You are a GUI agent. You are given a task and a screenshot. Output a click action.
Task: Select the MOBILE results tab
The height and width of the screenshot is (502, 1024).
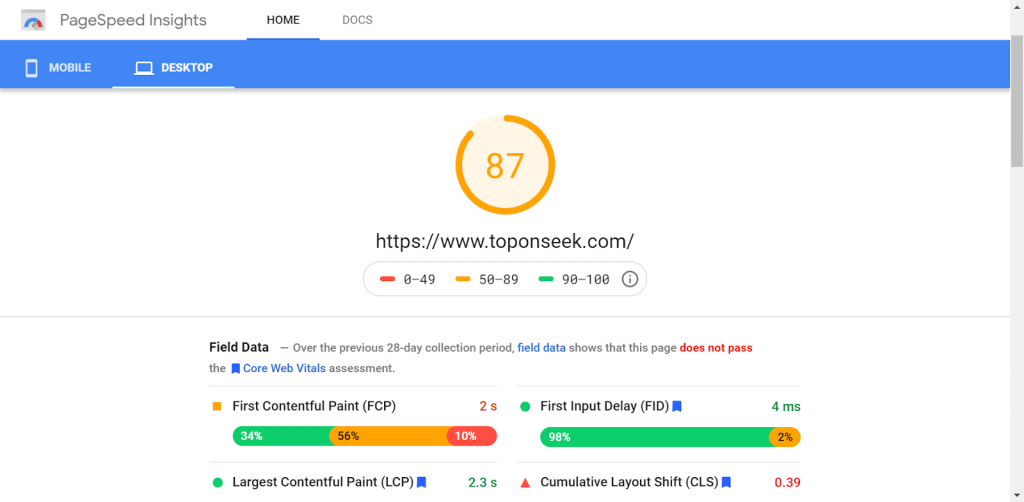[x=57, y=68]
